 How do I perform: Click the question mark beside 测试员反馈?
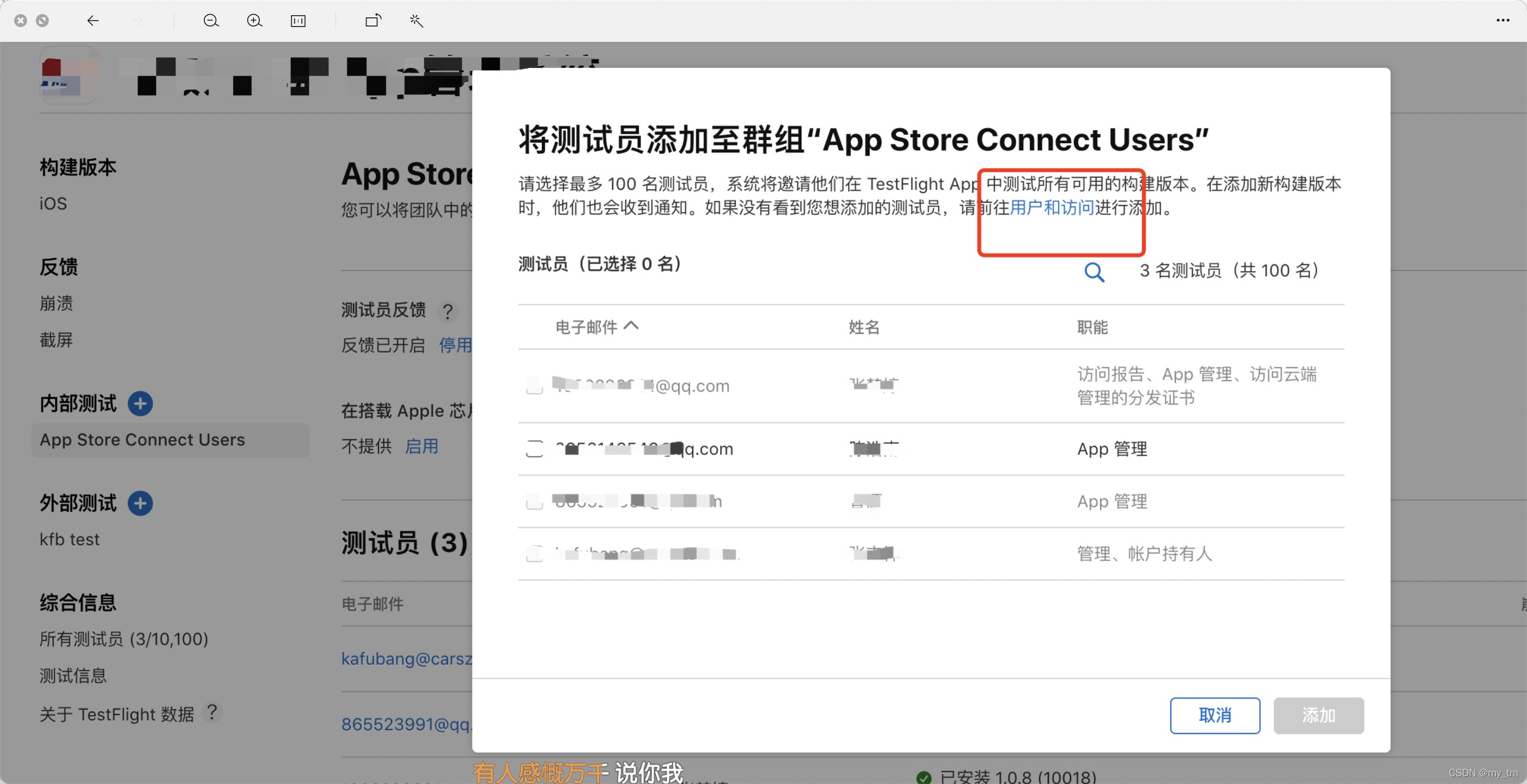pyautogui.click(x=447, y=311)
